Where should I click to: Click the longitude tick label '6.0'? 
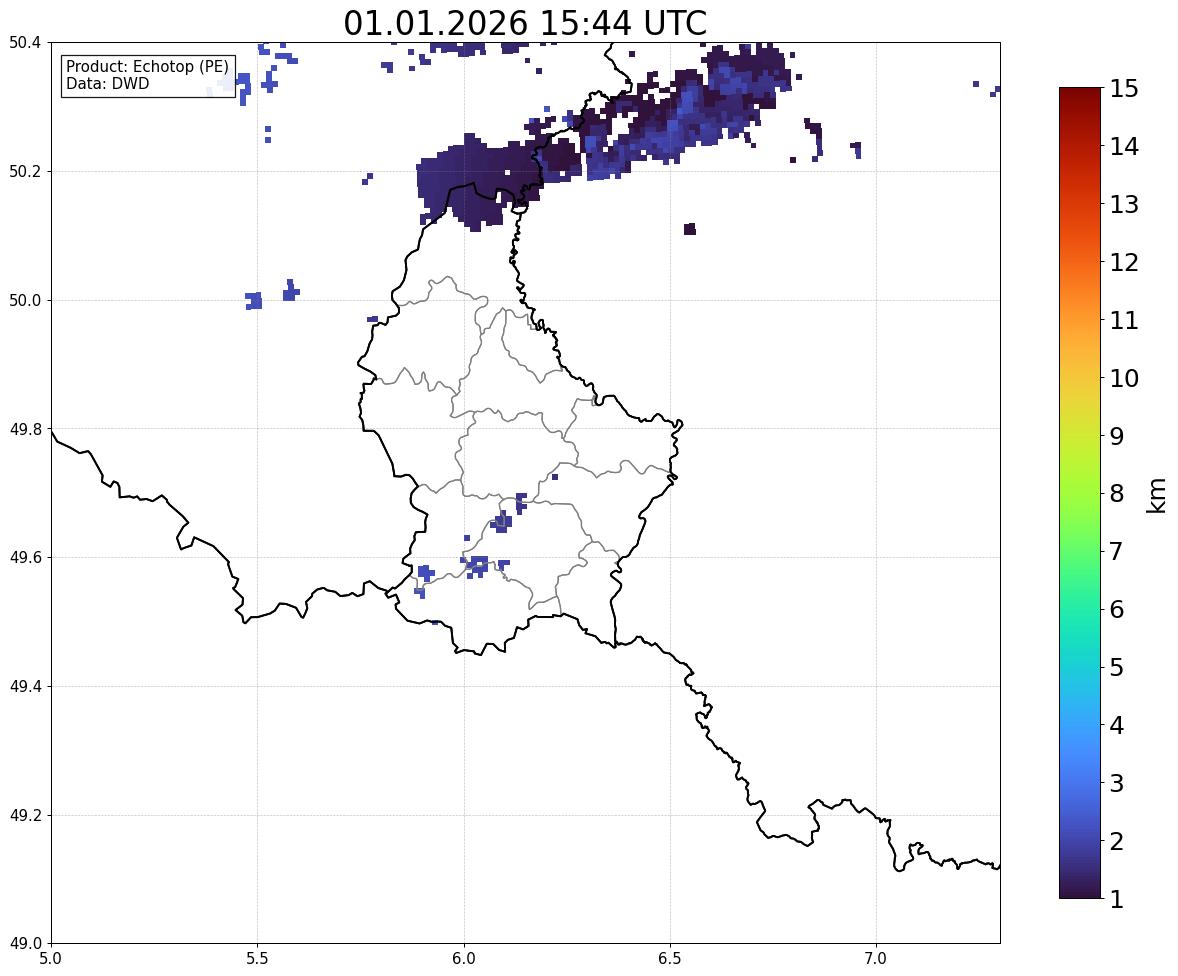coord(464,959)
